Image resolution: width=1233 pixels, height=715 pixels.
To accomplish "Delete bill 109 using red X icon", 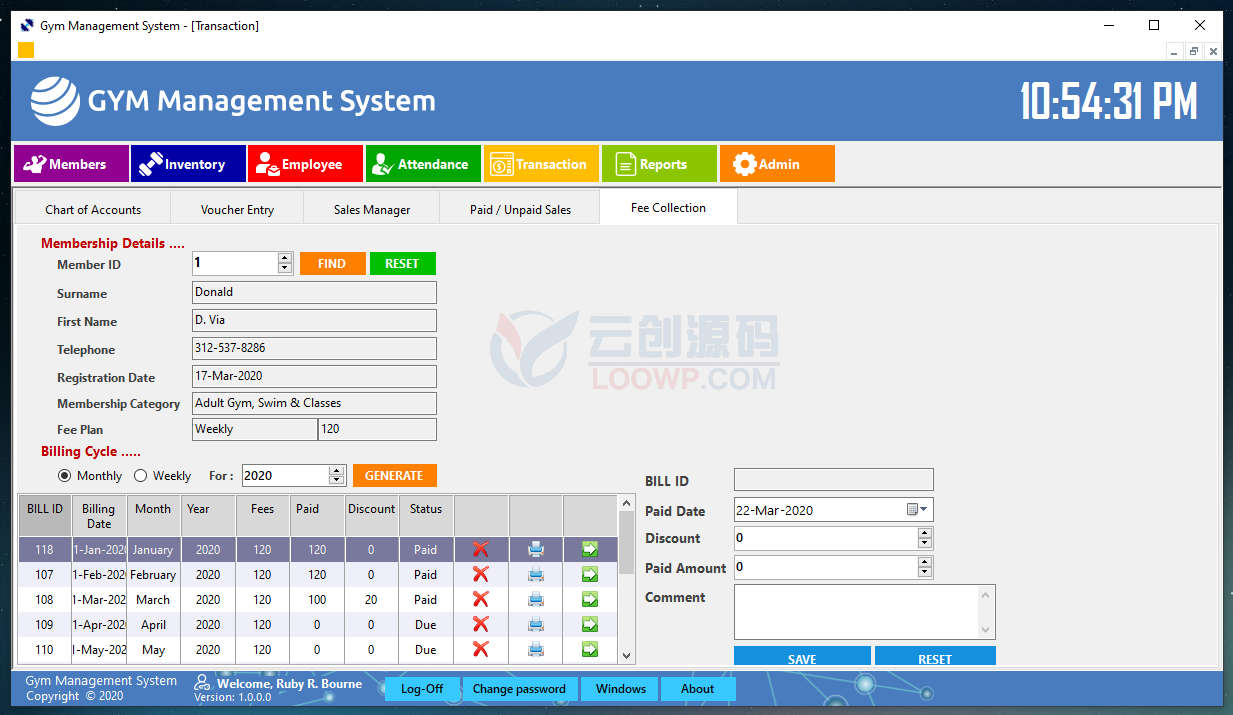I will click(481, 624).
